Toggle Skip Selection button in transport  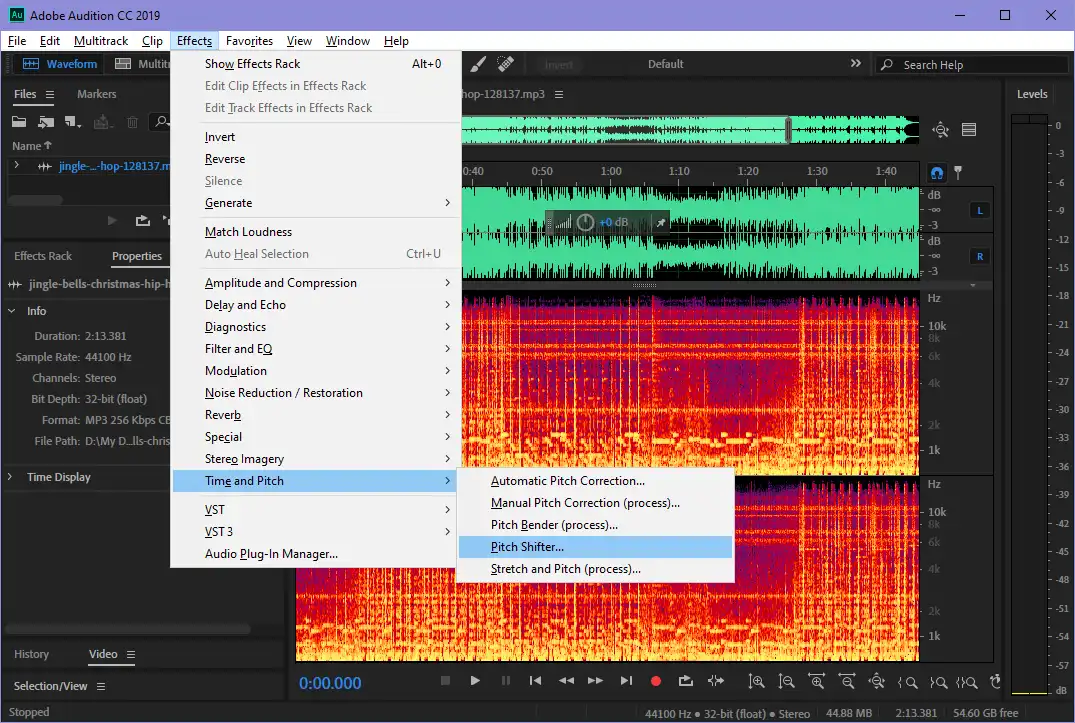[x=716, y=681]
